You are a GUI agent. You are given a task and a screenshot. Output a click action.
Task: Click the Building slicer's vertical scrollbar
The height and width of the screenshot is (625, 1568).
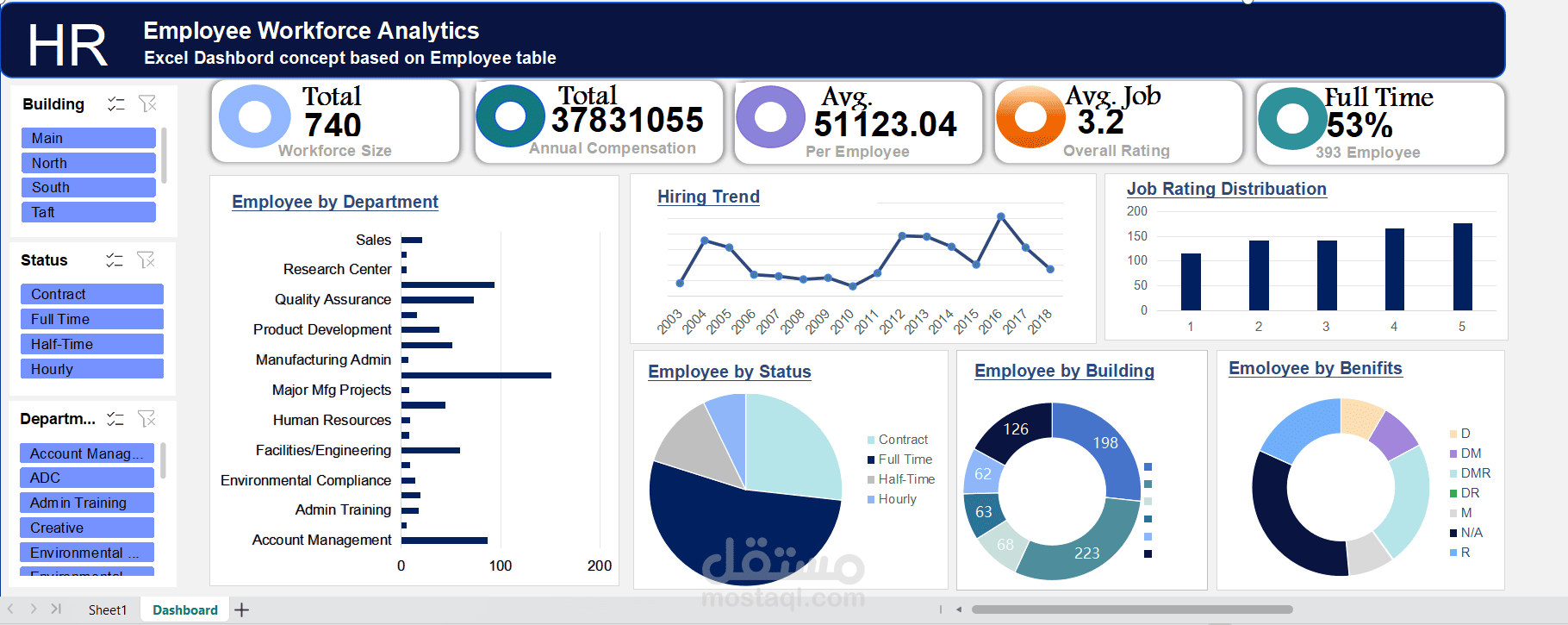tap(164, 155)
